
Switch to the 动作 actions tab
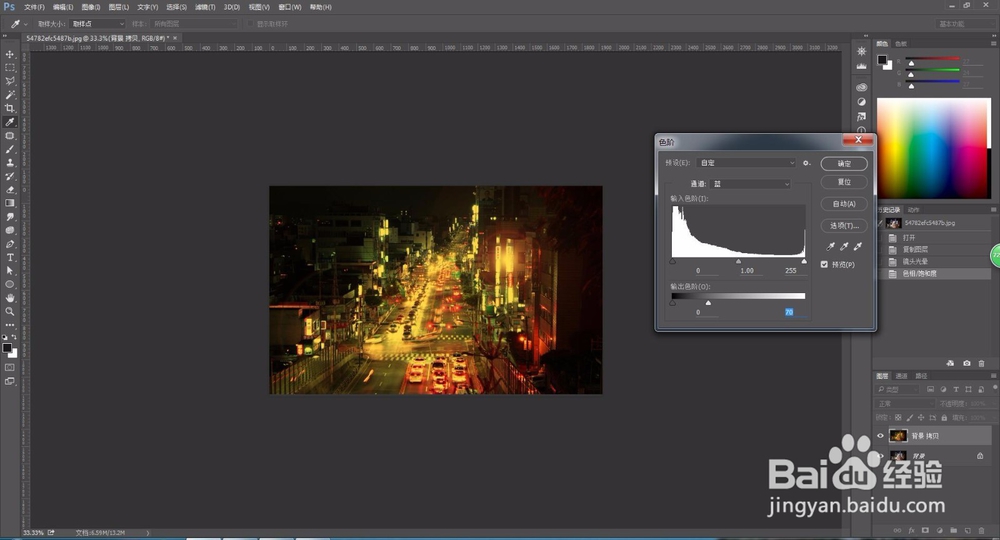pyautogui.click(x=913, y=210)
